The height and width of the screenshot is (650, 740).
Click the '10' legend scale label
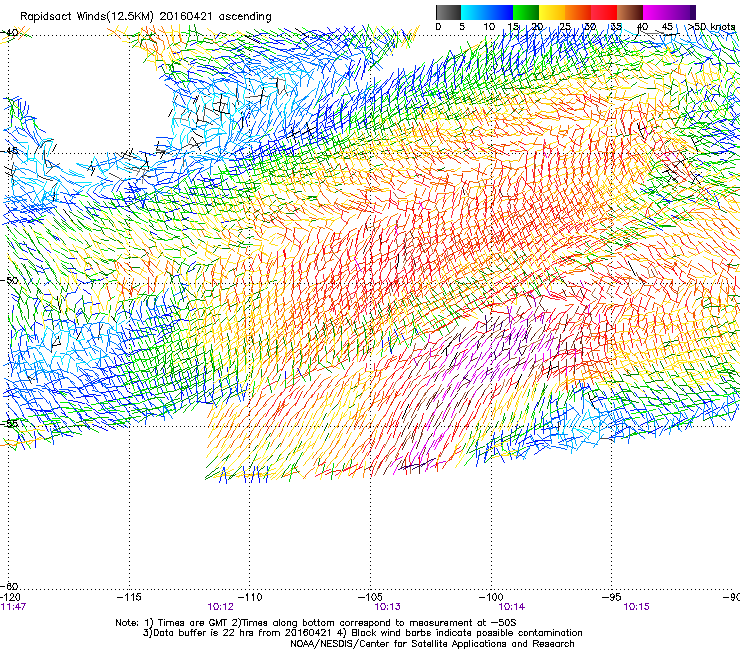[489, 27]
